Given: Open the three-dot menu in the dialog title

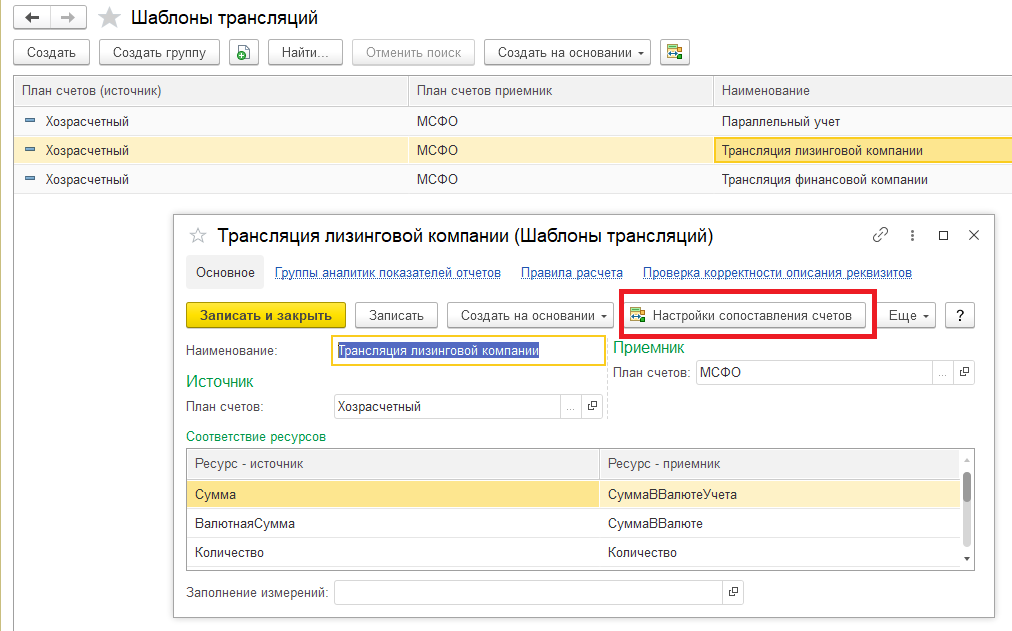Looking at the screenshot, I should coord(912,236).
